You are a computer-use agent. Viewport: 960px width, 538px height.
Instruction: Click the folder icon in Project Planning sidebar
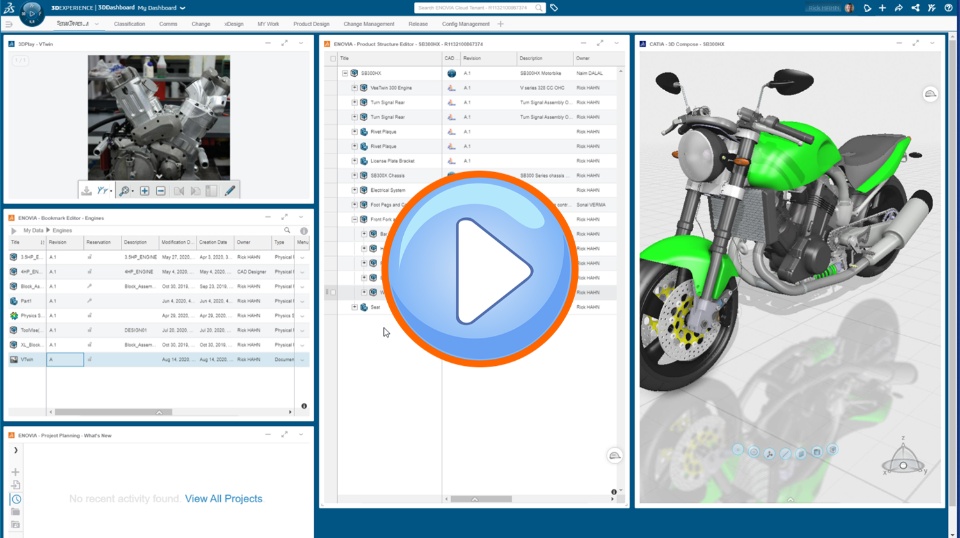click(15, 512)
